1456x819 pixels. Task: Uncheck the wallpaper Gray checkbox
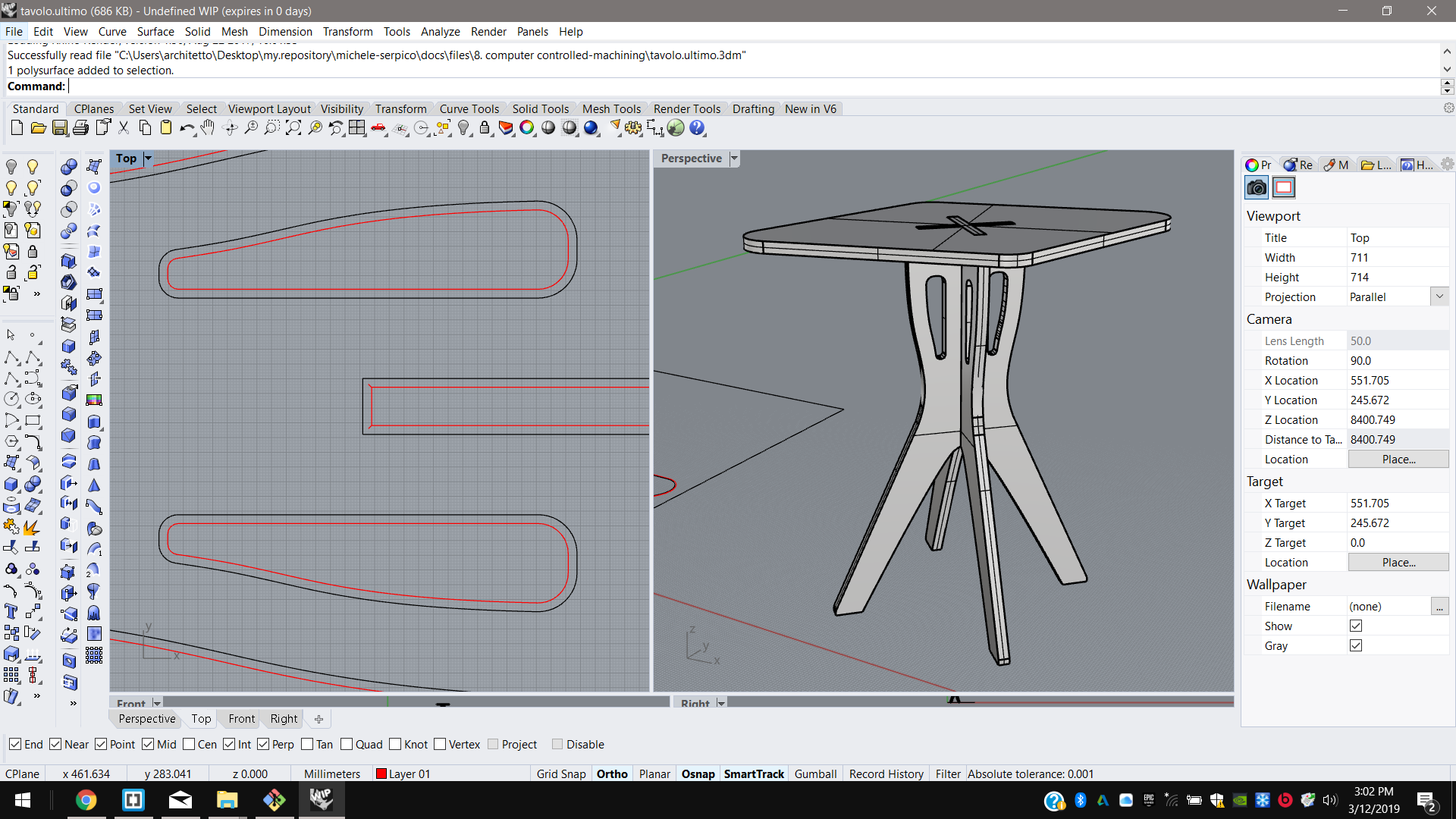pyautogui.click(x=1356, y=646)
